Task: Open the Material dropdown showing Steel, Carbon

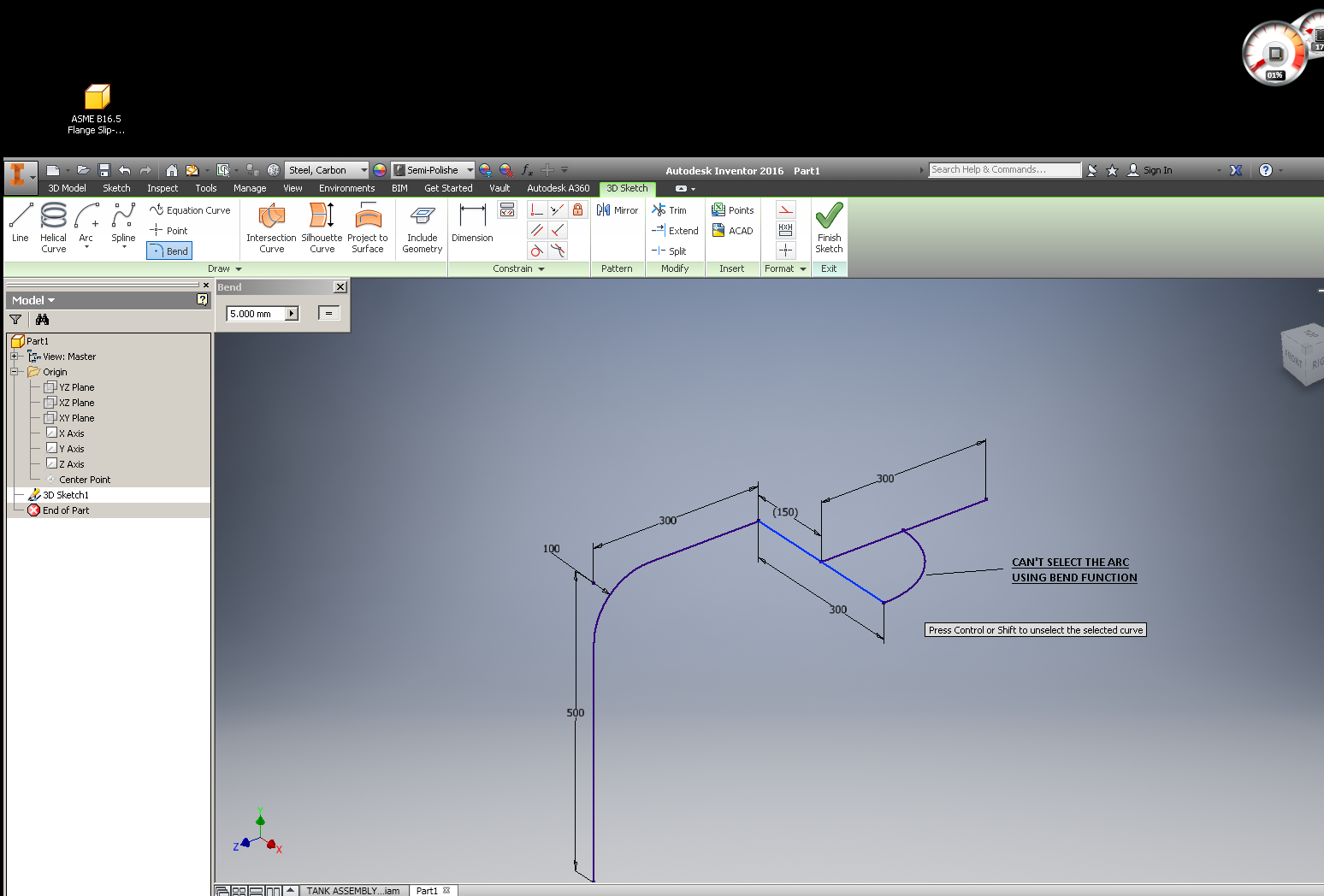Action: pyautogui.click(x=362, y=169)
